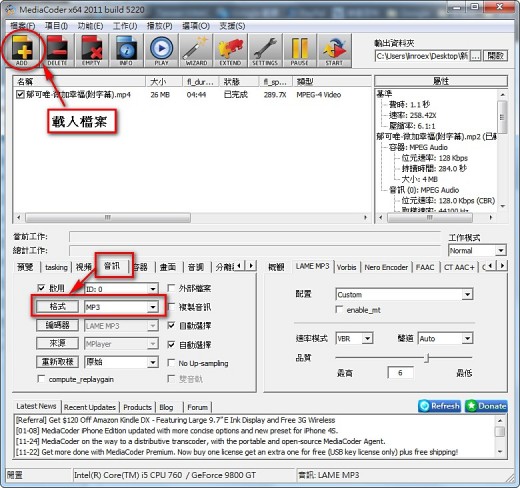Expand the VBR rate mode dropdown
Screen dimensions: 520x488
click(354, 339)
